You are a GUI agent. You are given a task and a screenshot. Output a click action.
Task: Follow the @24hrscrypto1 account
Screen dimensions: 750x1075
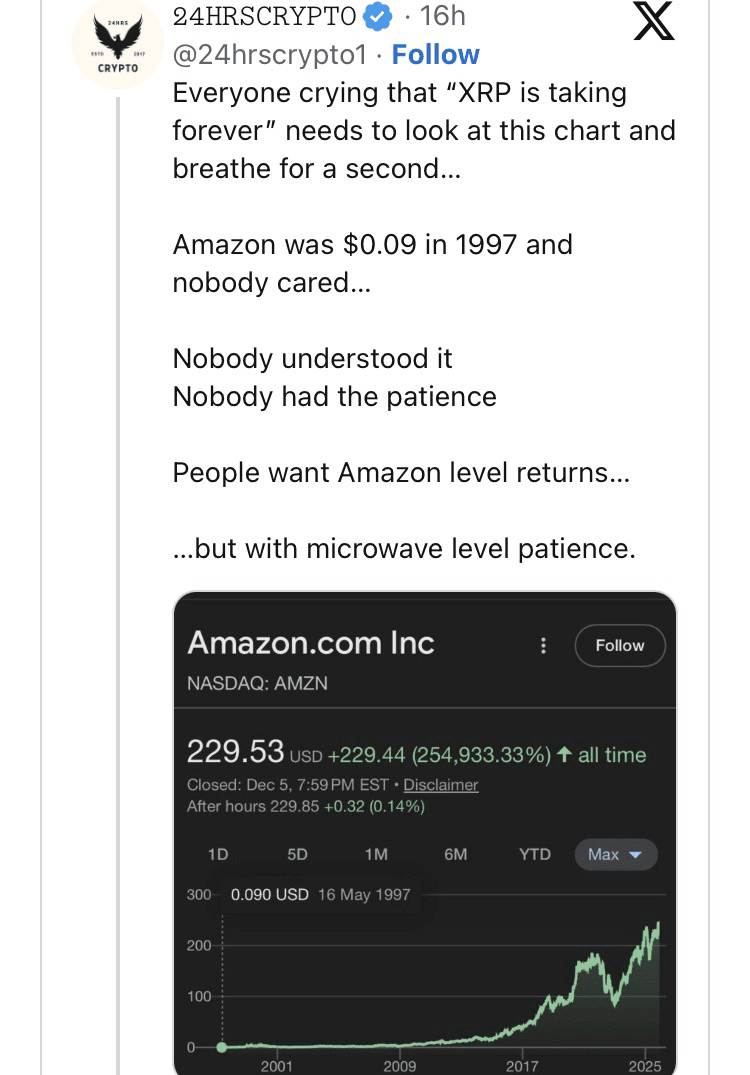[x=435, y=54]
